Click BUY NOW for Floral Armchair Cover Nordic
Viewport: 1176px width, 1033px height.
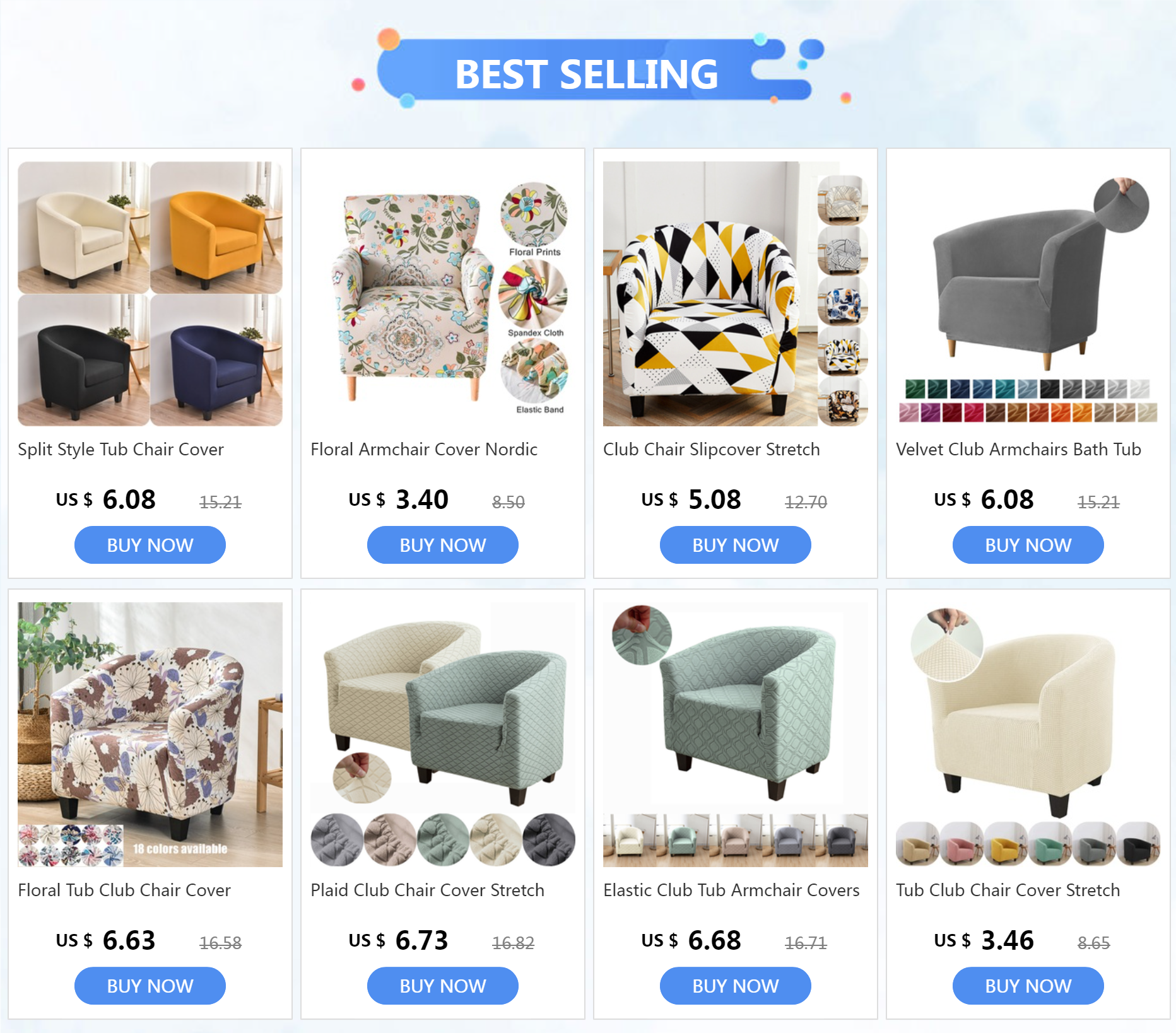(x=443, y=545)
